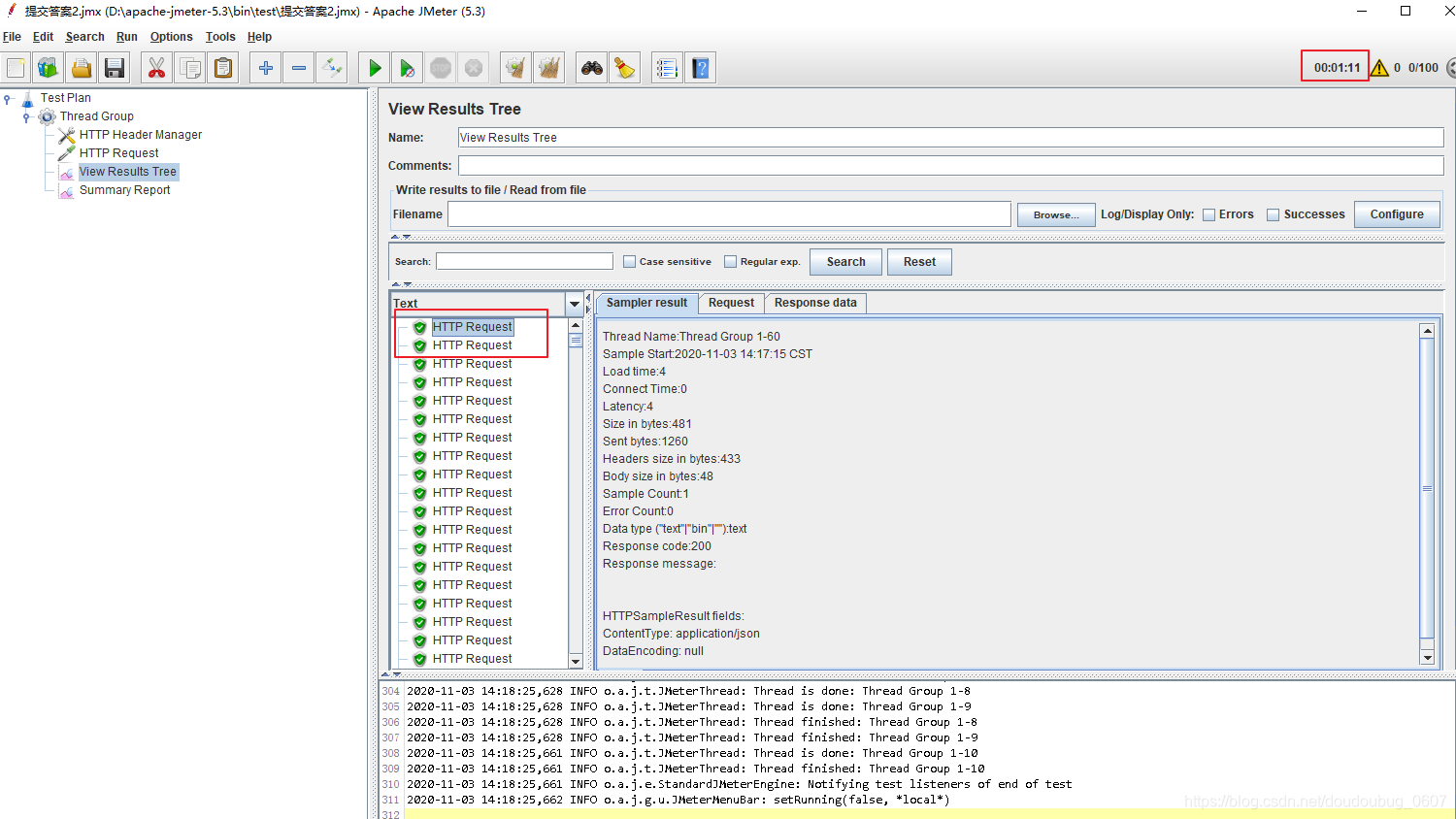Select View Results Tree in the tree
1456x819 pixels.
(128, 172)
